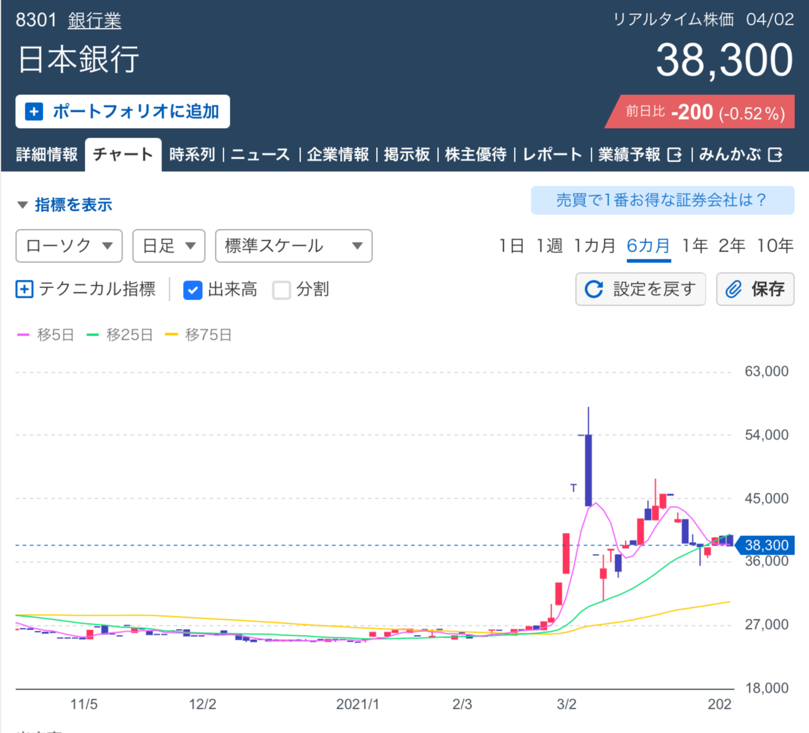Click the 38,300 current price marker on axis
809x733 pixels.
[x=765, y=545]
